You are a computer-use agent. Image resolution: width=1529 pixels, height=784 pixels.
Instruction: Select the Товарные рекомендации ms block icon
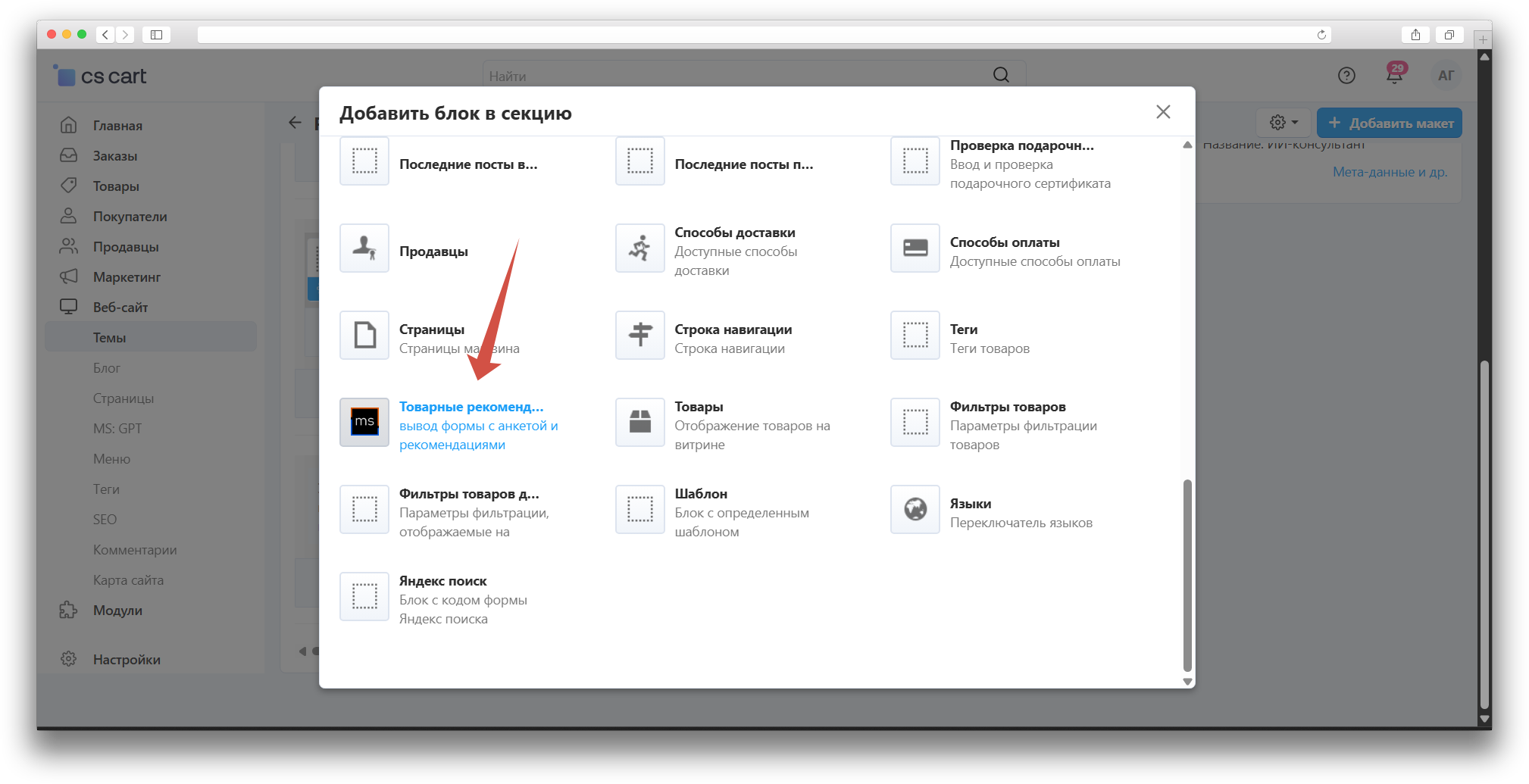coord(364,422)
